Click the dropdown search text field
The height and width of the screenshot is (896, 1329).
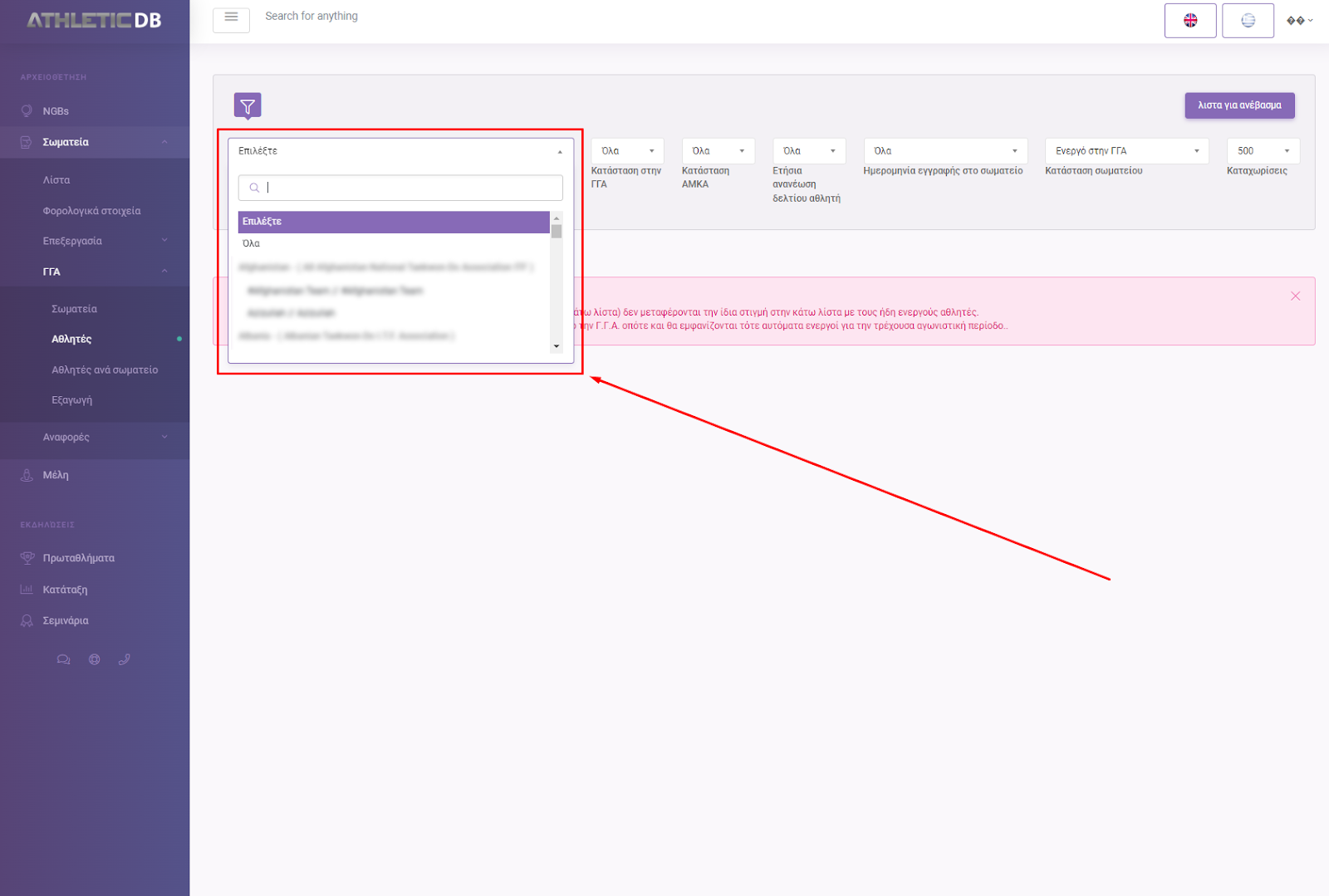(x=400, y=188)
